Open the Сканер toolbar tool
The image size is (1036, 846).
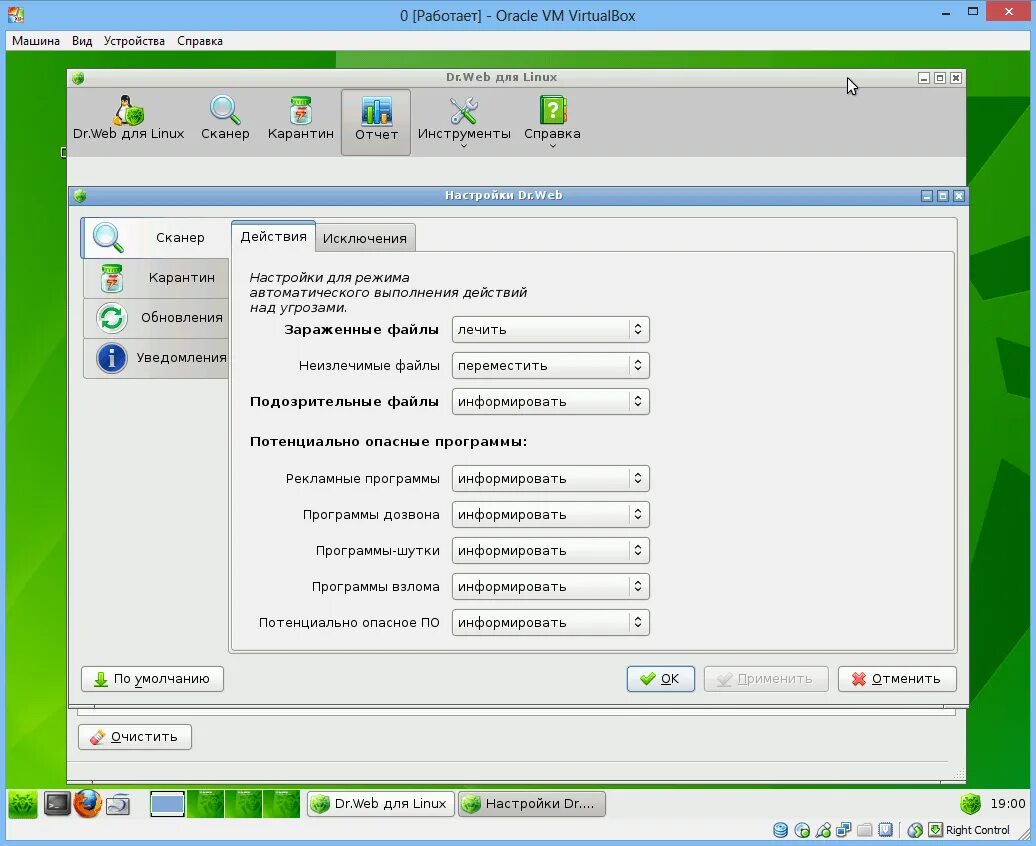(x=225, y=119)
